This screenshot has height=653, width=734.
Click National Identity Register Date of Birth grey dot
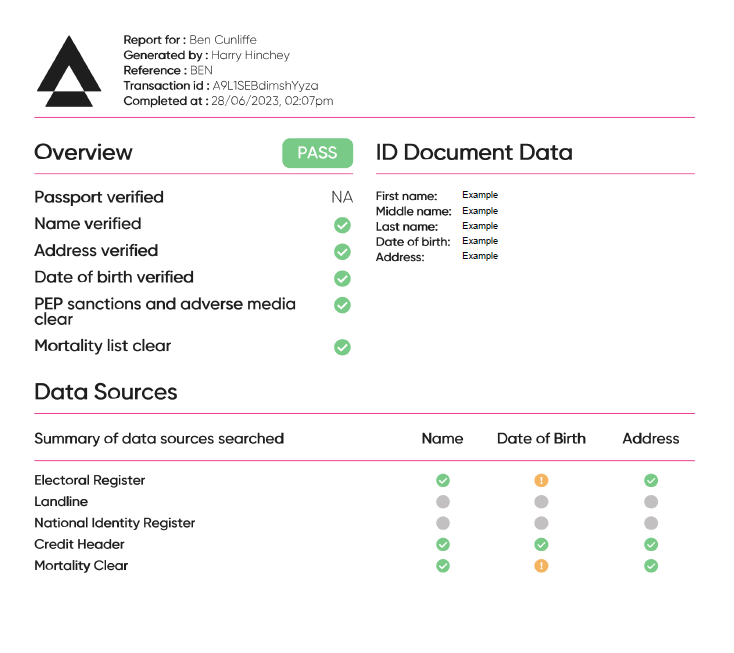tap(541, 523)
